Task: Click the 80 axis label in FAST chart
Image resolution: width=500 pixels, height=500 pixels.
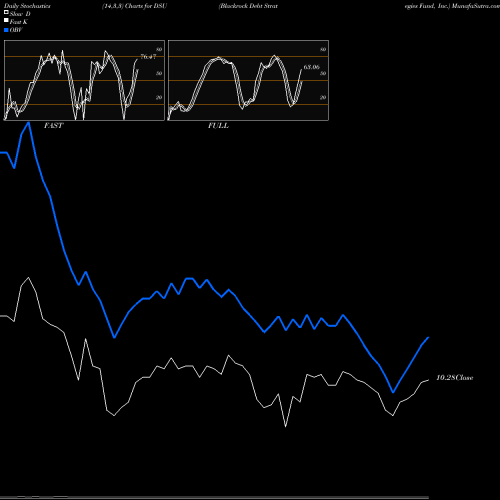Action: click(x=159, y=49)
